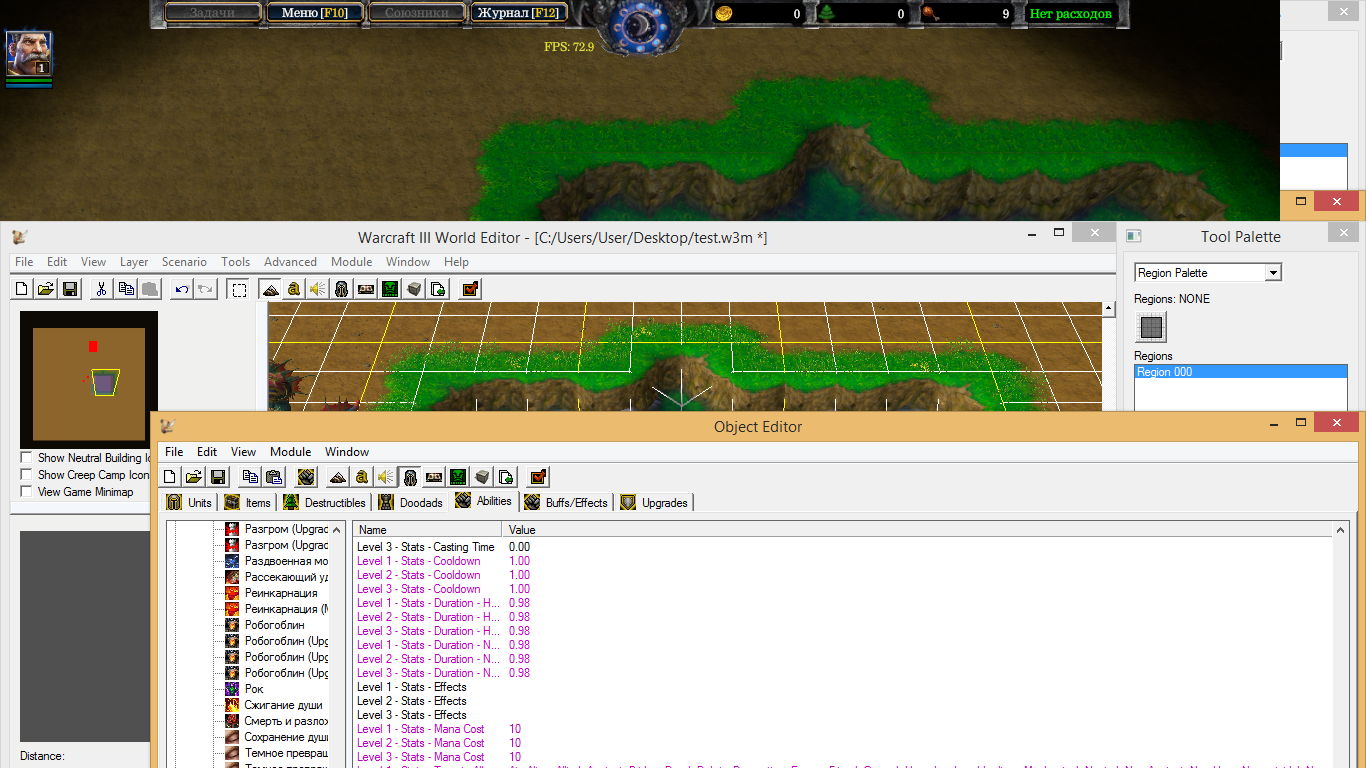Select Level 2 - Stats - Mana Cost row
The image size is (1366, 768).
click(843, 743)
